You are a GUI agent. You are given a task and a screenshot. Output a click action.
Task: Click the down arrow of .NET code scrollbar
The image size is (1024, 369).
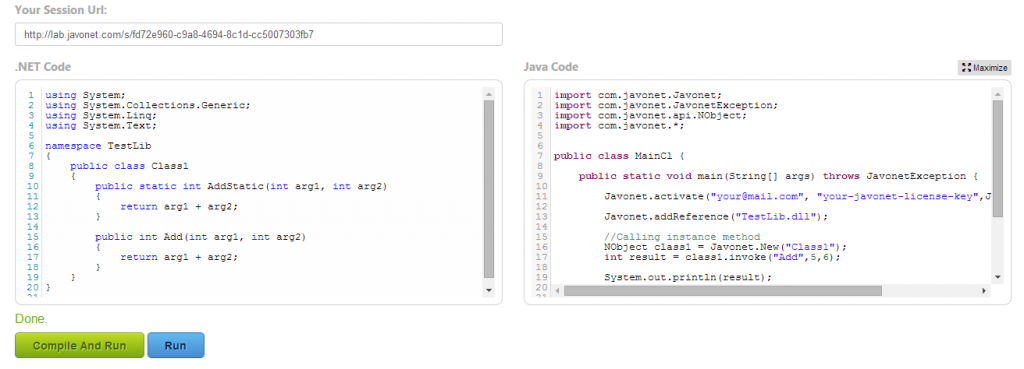pyautogui.click(x=489, y=289)
